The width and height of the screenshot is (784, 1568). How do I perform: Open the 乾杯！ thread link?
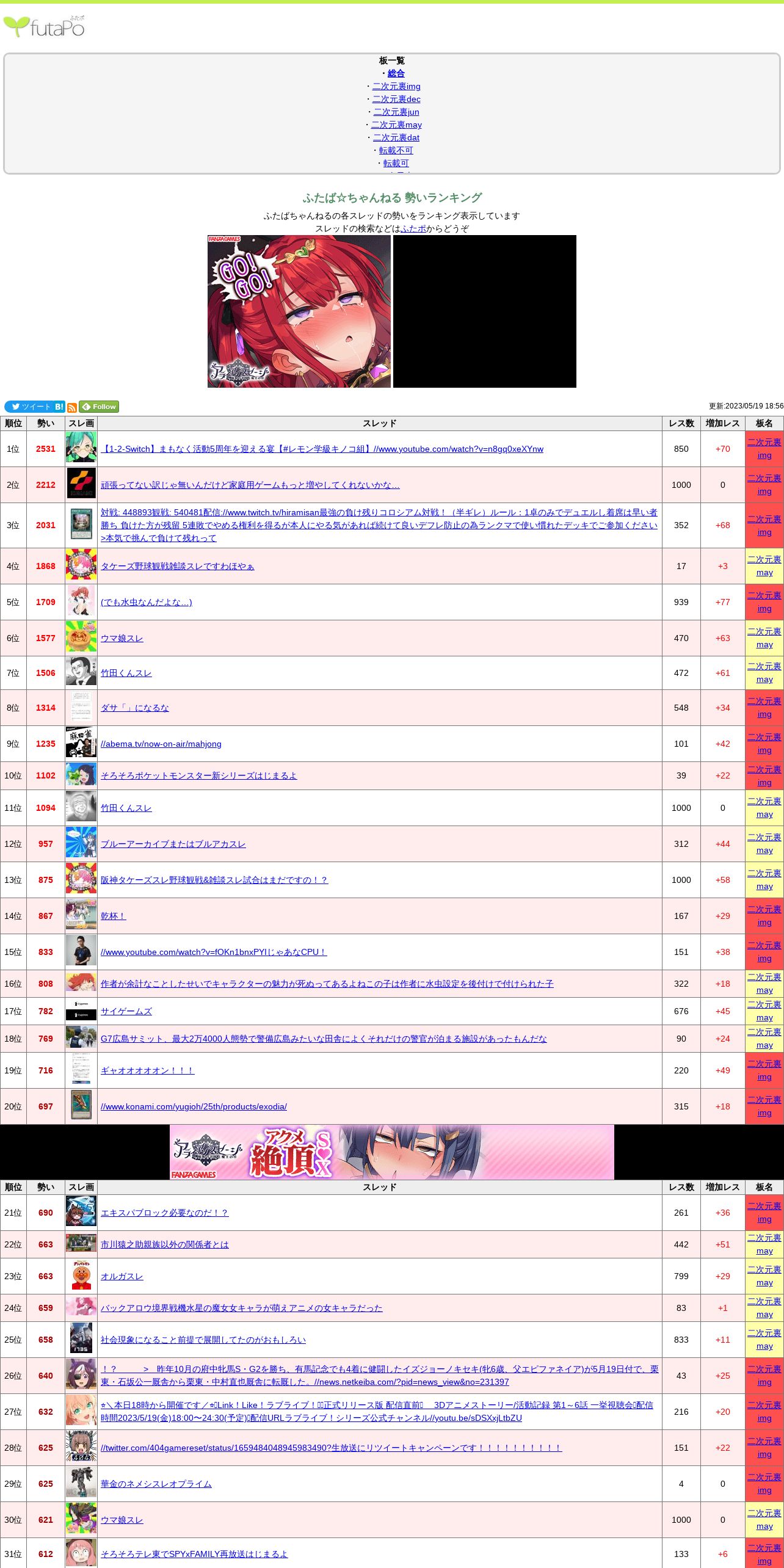[x=114, y=916]
